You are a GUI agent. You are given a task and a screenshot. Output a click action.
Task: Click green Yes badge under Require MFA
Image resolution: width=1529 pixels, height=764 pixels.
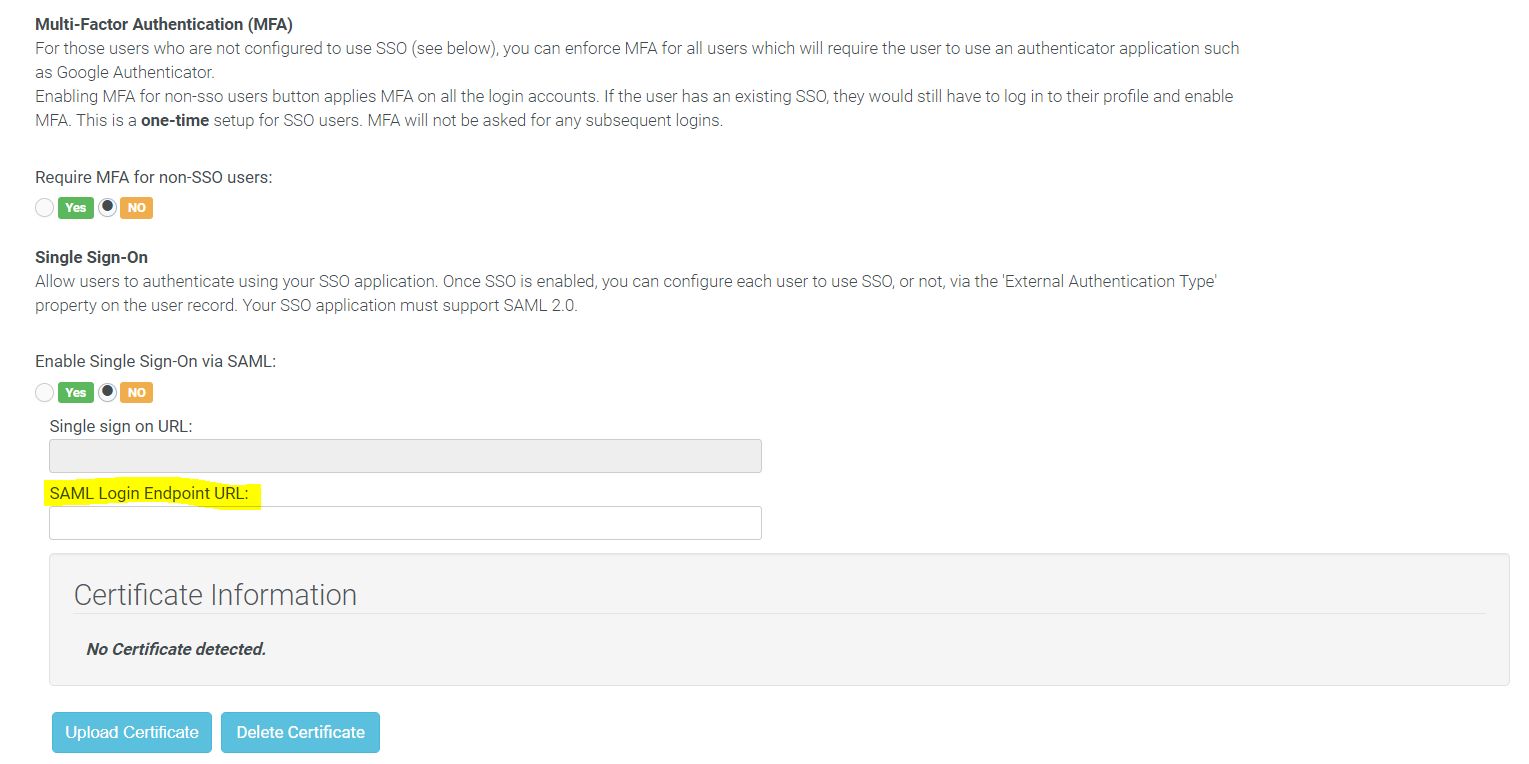75,208
